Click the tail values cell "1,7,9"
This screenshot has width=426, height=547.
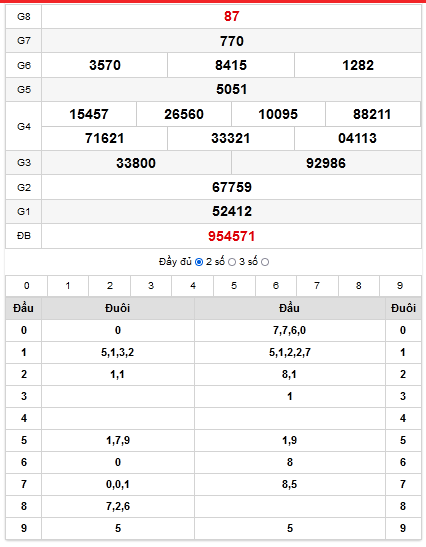[x=118, y=440]
